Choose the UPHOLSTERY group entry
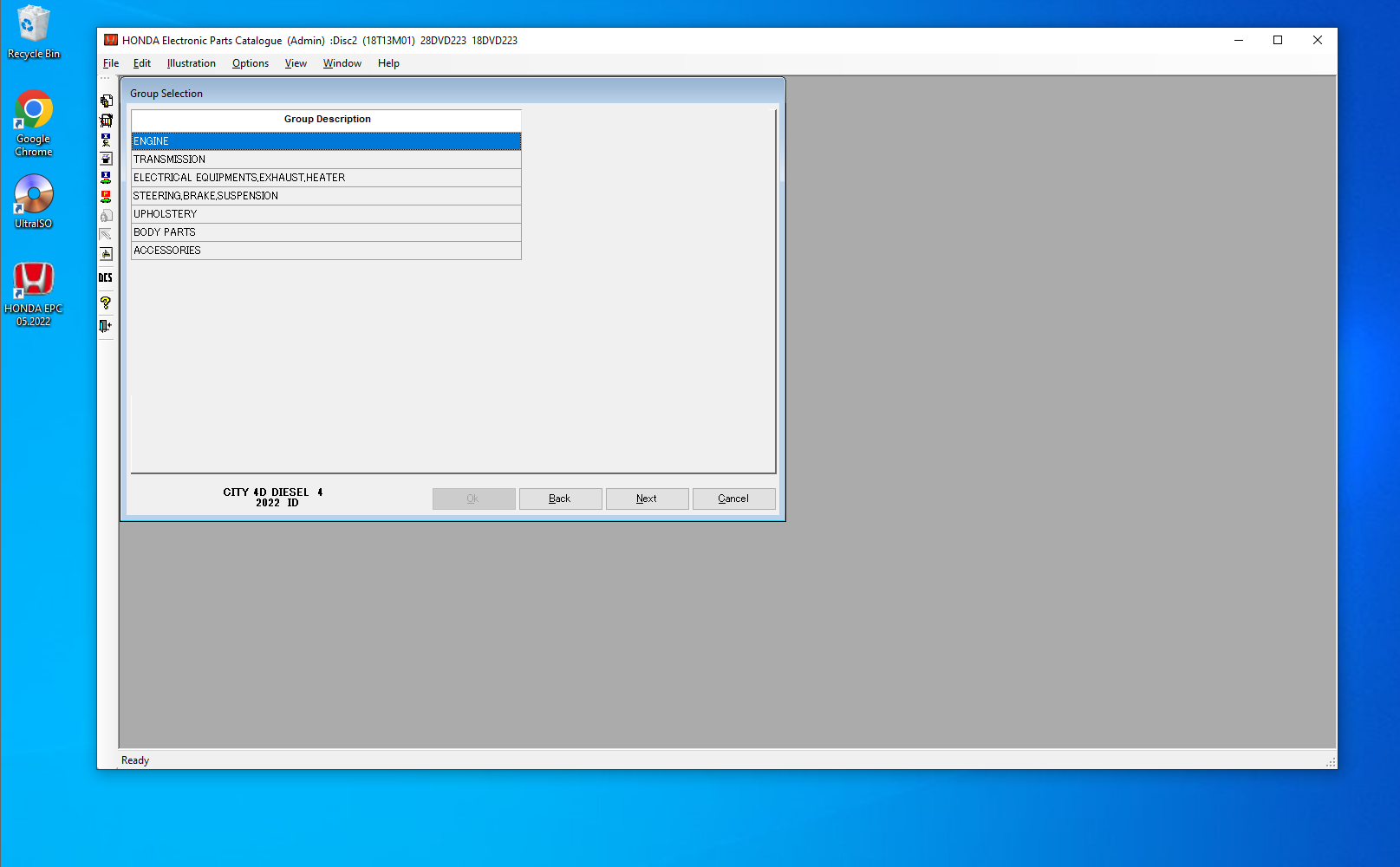 [x=326, y=214]
